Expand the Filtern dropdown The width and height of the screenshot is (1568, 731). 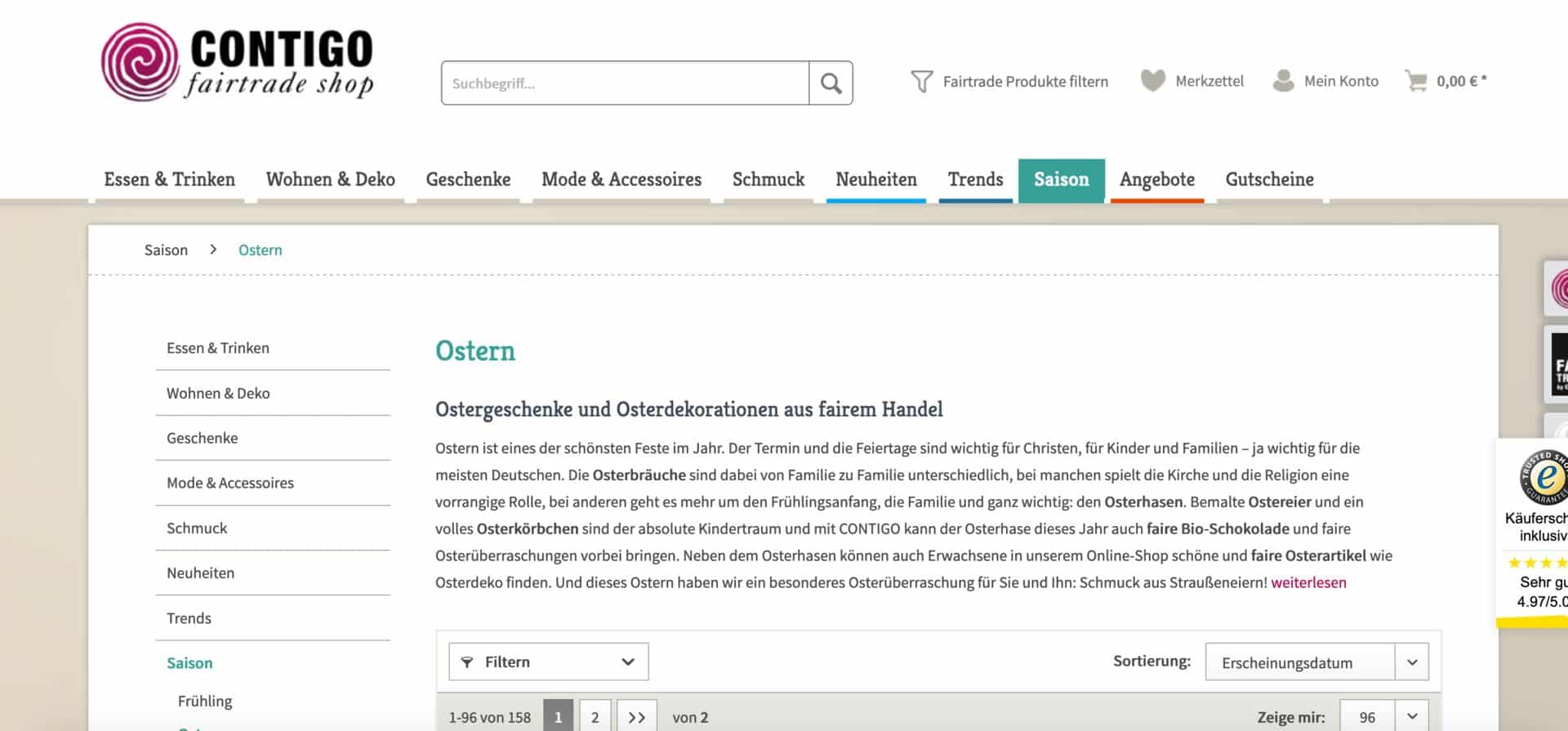(548, 662)
